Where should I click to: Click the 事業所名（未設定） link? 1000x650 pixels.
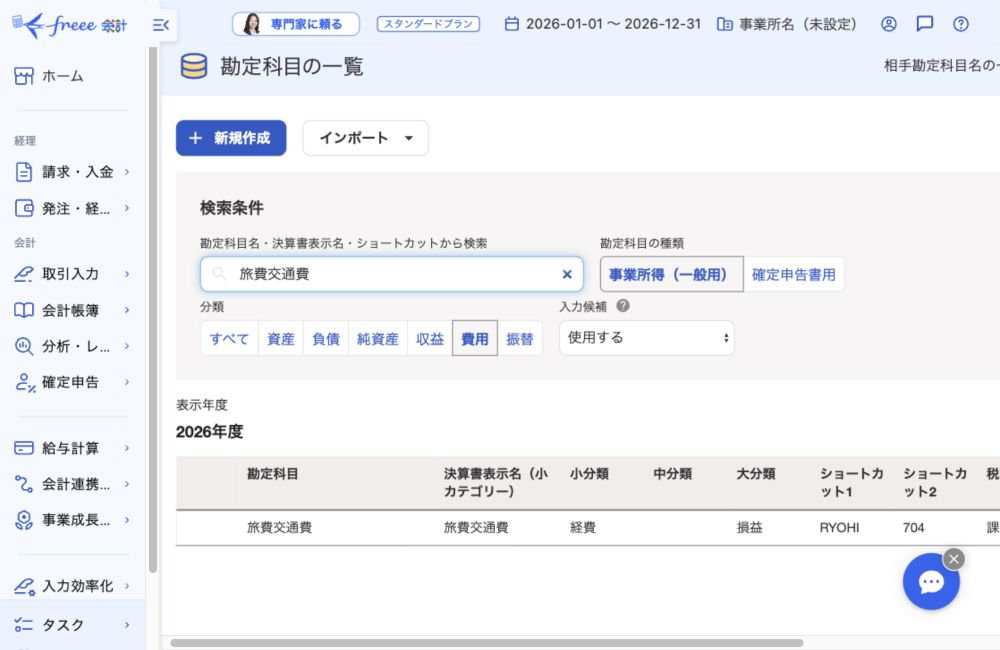(798, 24)
